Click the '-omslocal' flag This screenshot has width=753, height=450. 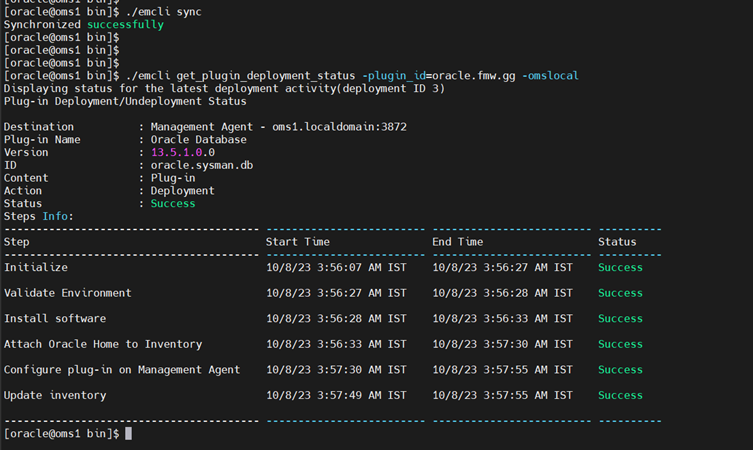click(548, 75)
